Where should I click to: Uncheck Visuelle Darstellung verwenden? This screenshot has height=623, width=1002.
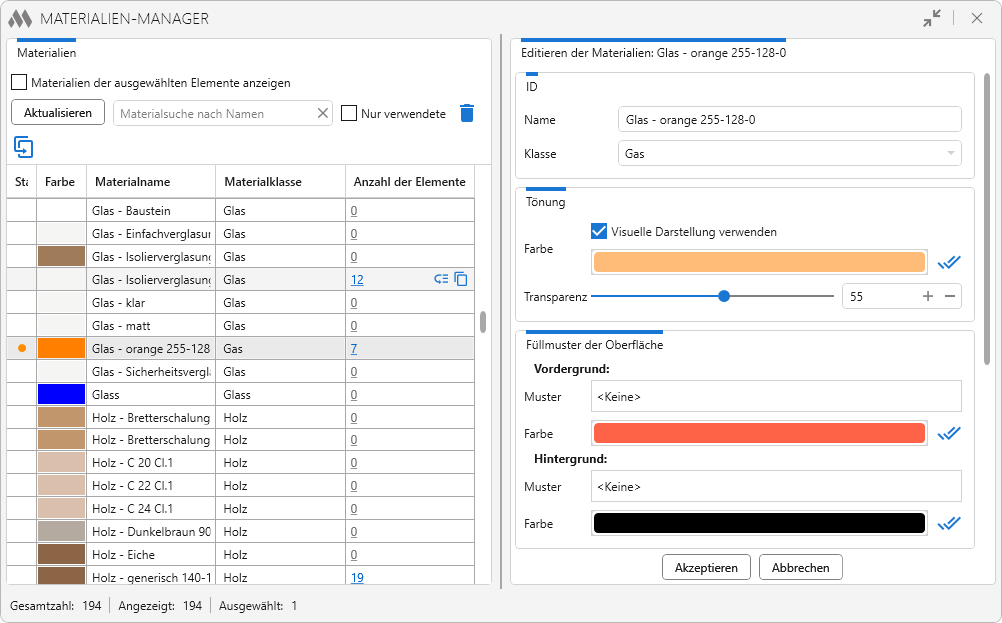pos(599,231)
